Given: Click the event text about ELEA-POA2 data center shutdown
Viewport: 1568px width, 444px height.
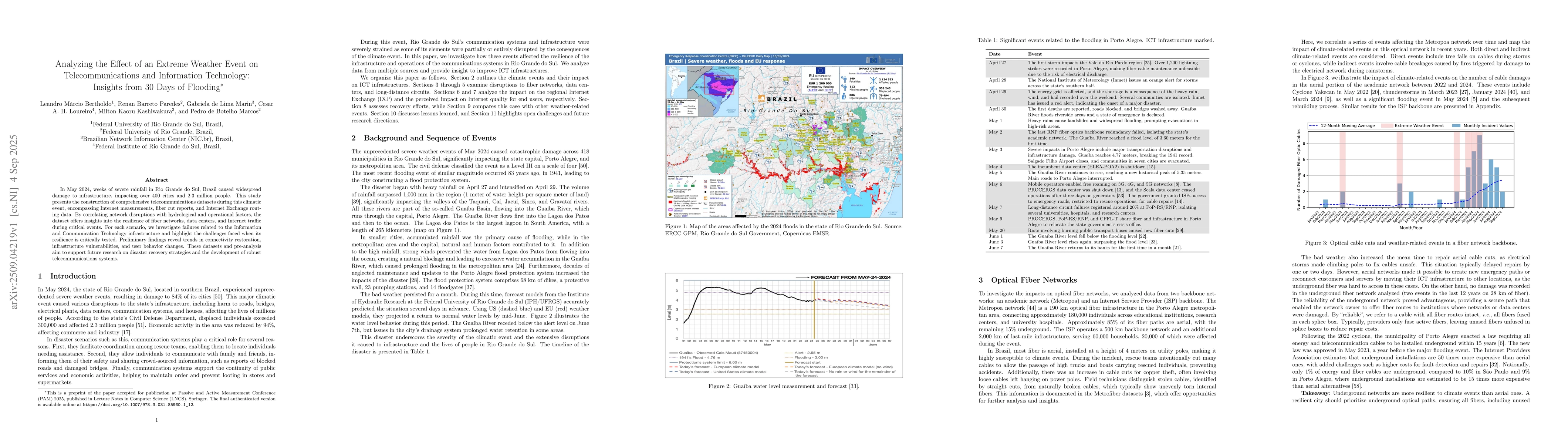Looking at the screenshot, I should coord(1091,167).
